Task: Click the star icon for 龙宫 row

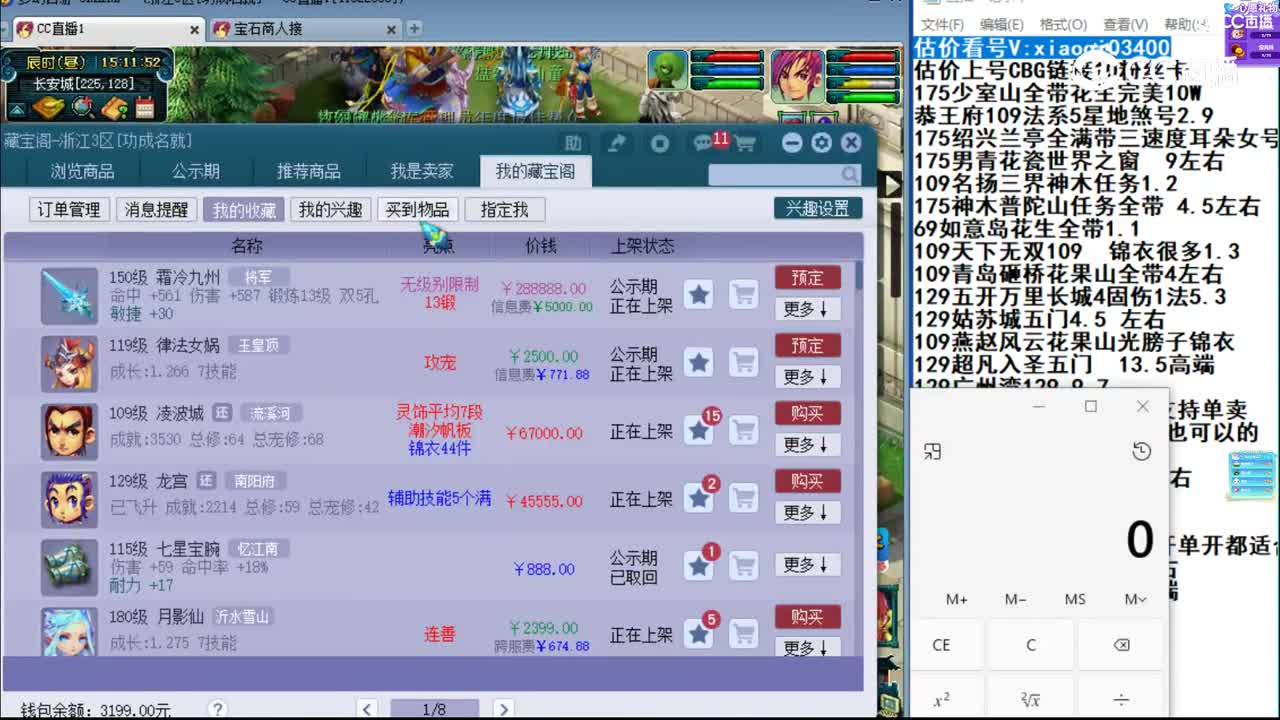Action: pos(699,498)
